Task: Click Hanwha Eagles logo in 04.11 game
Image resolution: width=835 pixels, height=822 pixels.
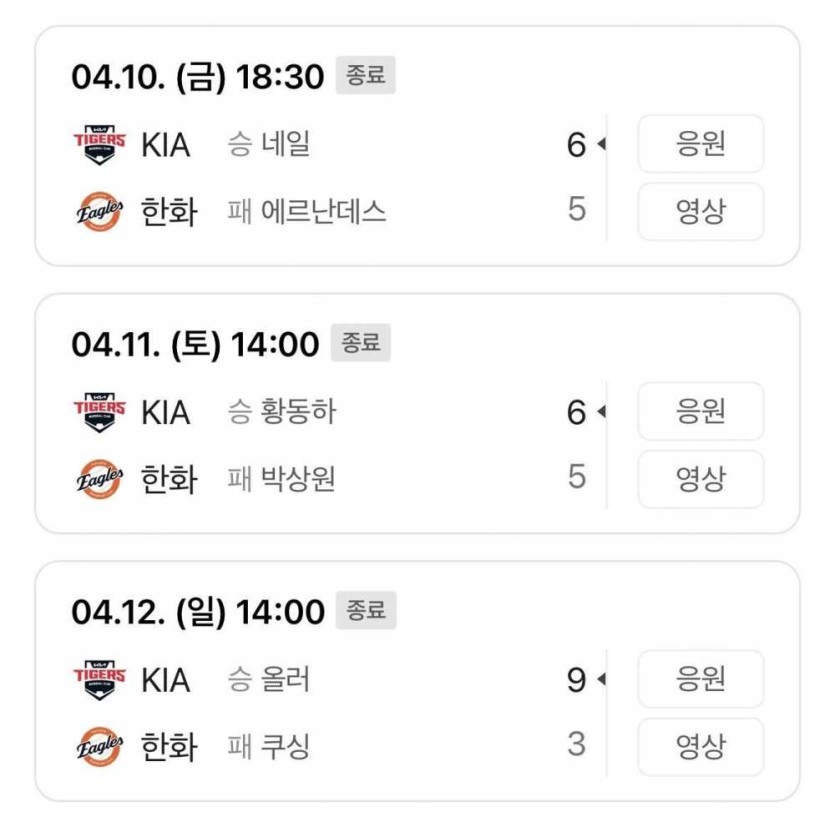Action: pos(100,478)
